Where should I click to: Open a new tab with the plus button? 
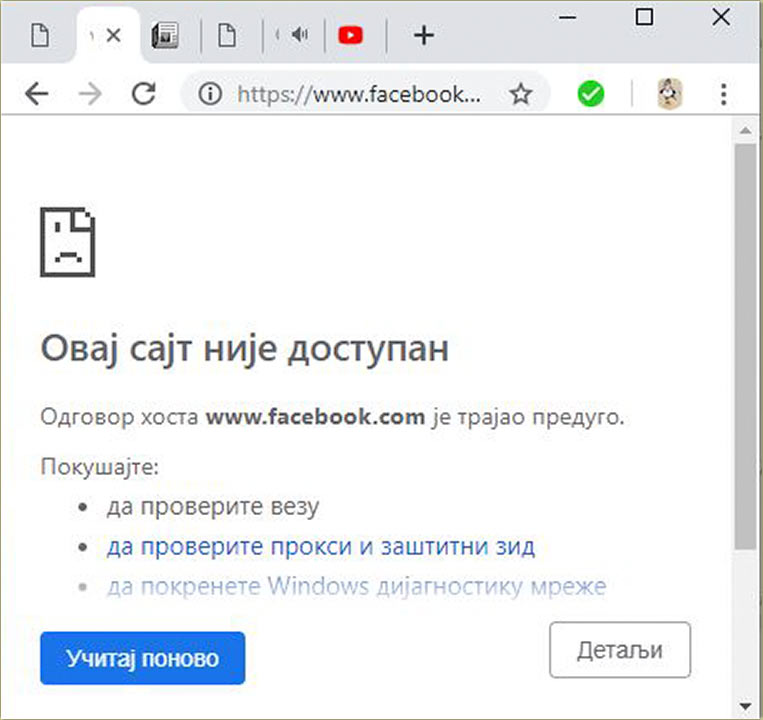[424, 36]
